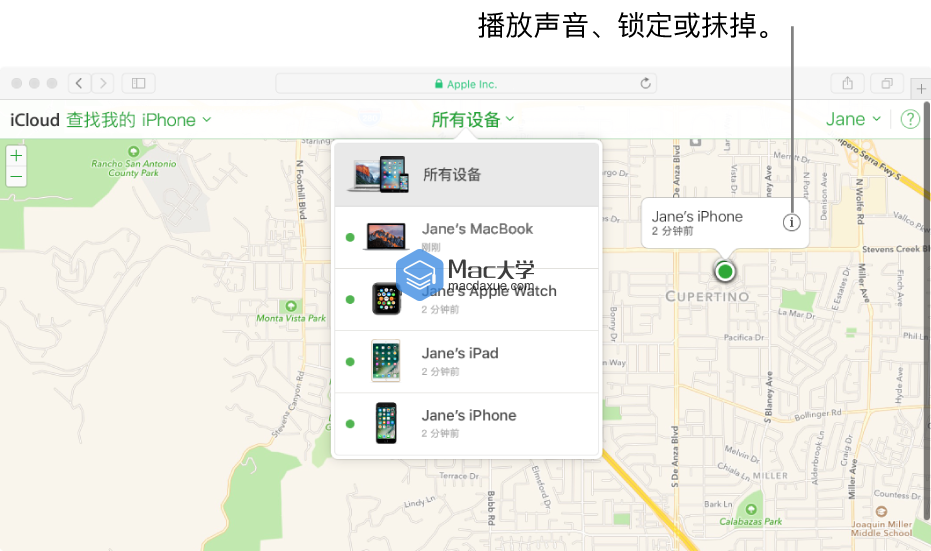The image size is (931, 551).
Task: Toggle the Safari sidebar button
Action: coord(138,83)
